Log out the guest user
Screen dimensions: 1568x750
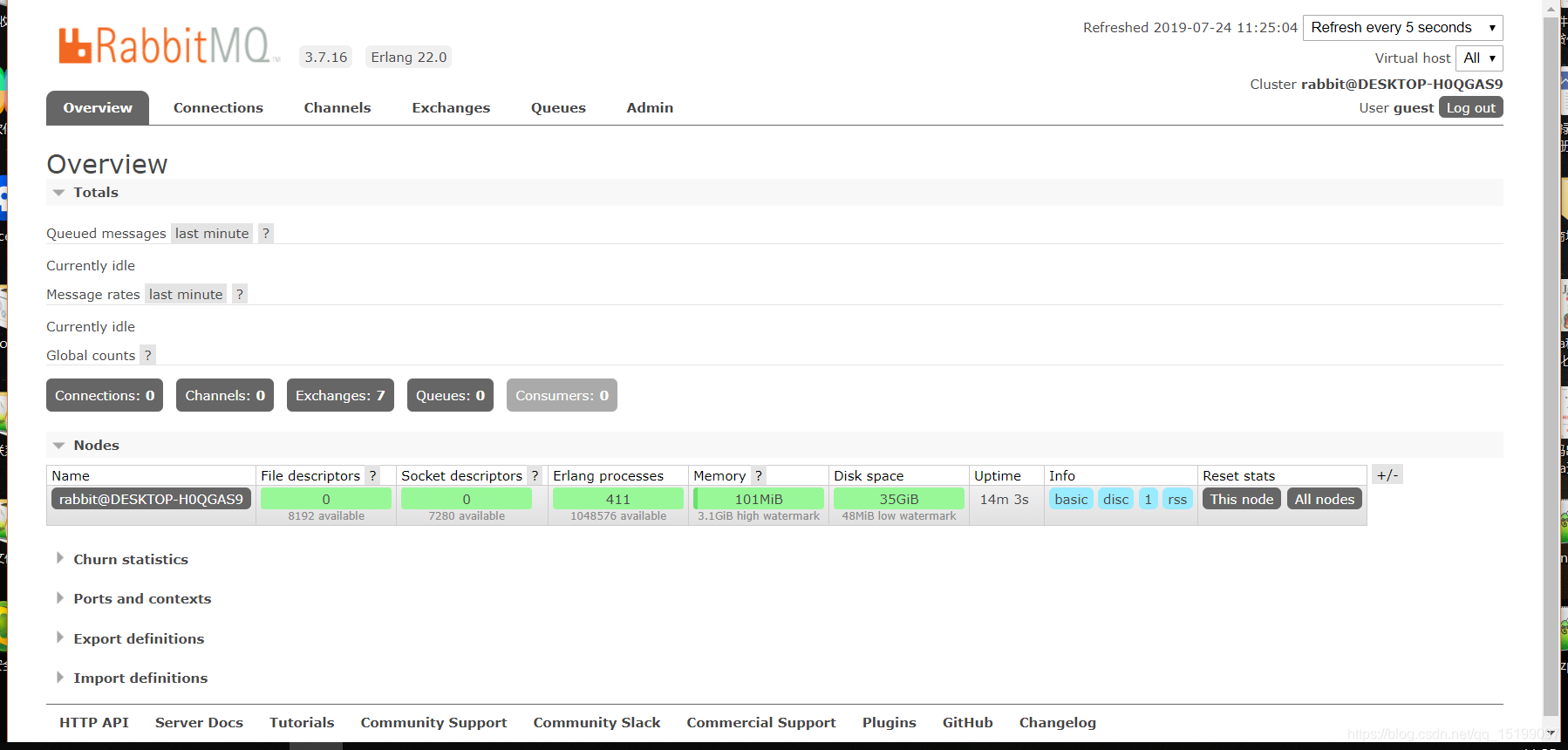[x=1471, y=107]
